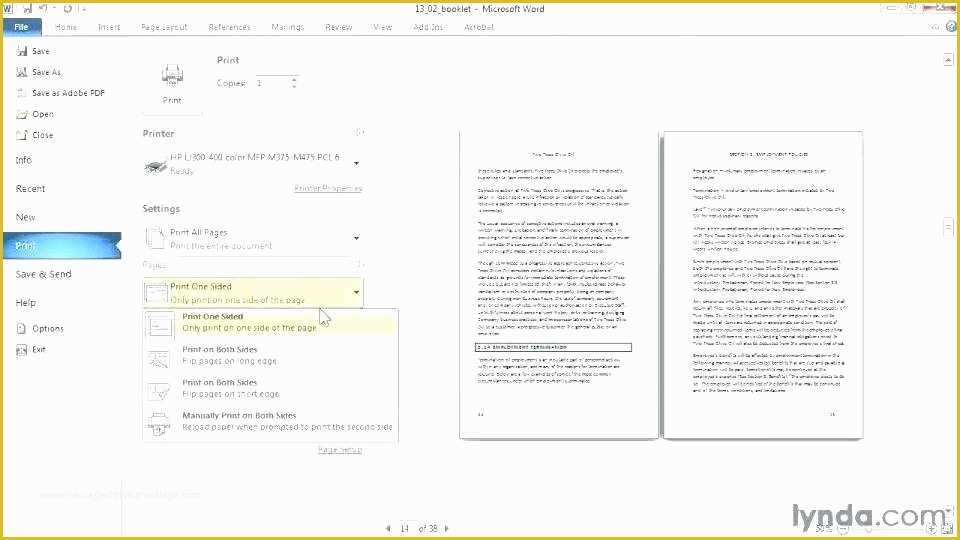
Task: Click the File ribbon tab
Action: coord(21,27)
